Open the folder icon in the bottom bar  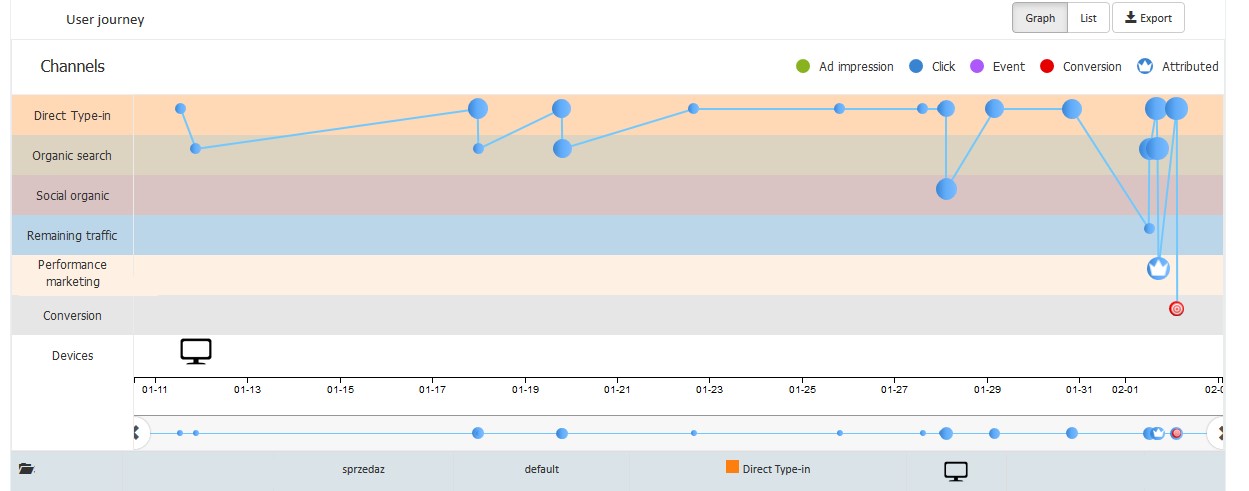pyautogui.click(x=26, y=468)
